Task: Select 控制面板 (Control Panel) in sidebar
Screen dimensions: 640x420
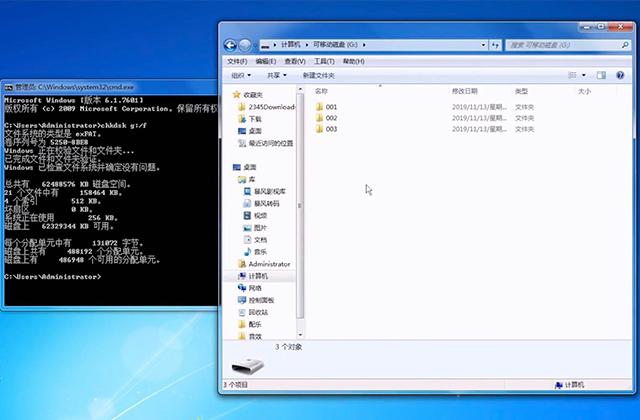Action: 261,300
